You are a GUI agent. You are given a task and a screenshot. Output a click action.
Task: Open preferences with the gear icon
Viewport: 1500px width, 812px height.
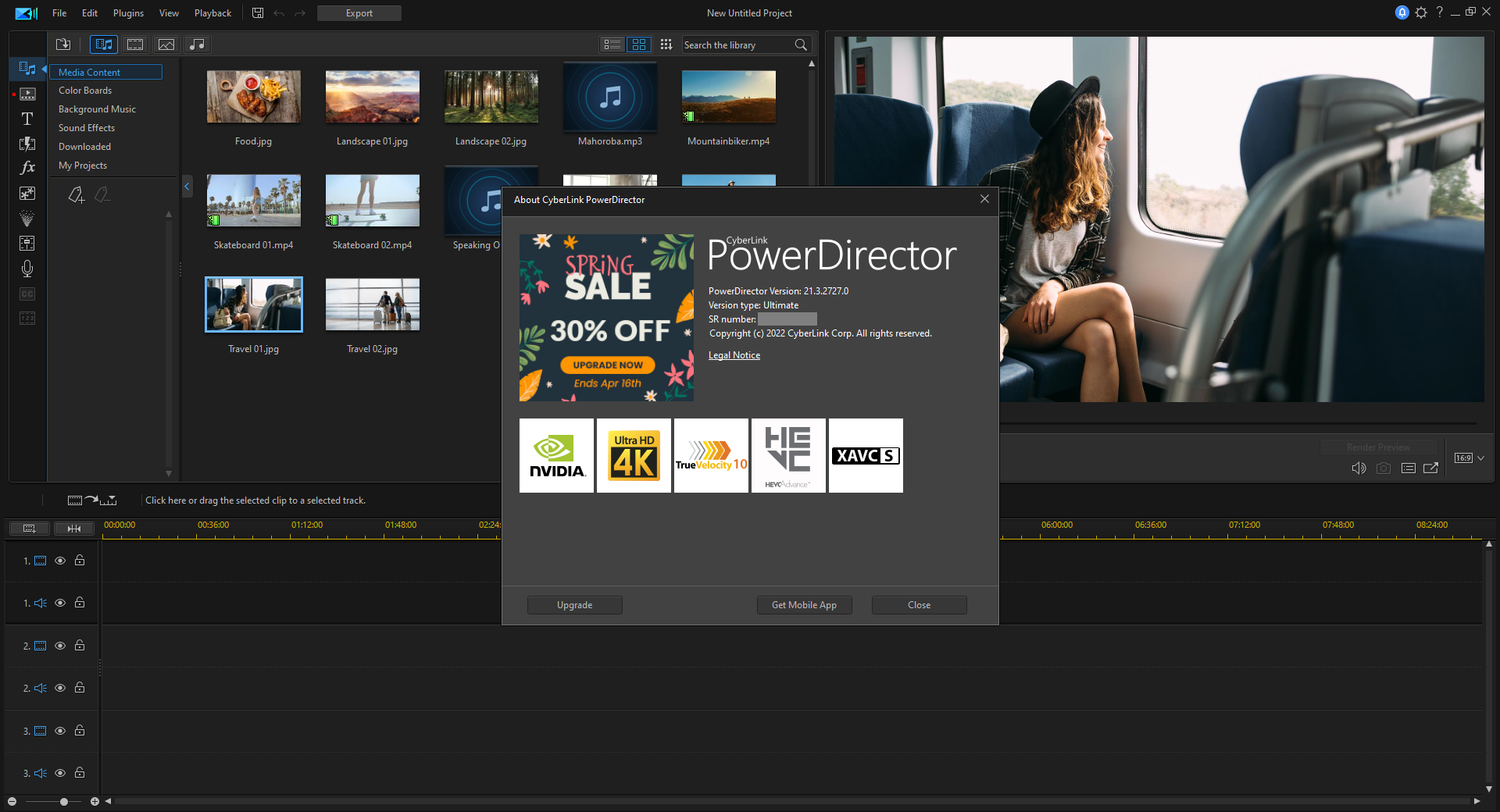tap(1421, 12)
